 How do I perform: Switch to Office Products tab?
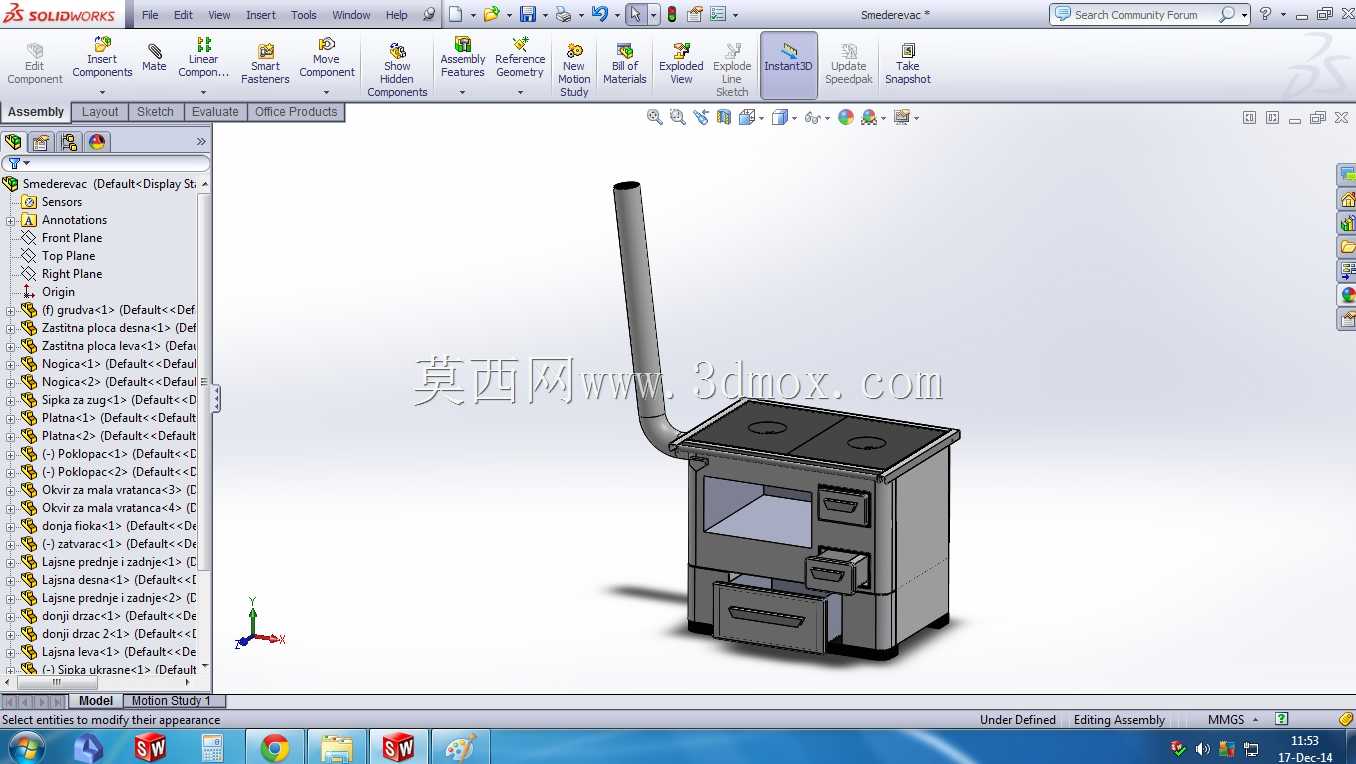click(x=296, y=112)
